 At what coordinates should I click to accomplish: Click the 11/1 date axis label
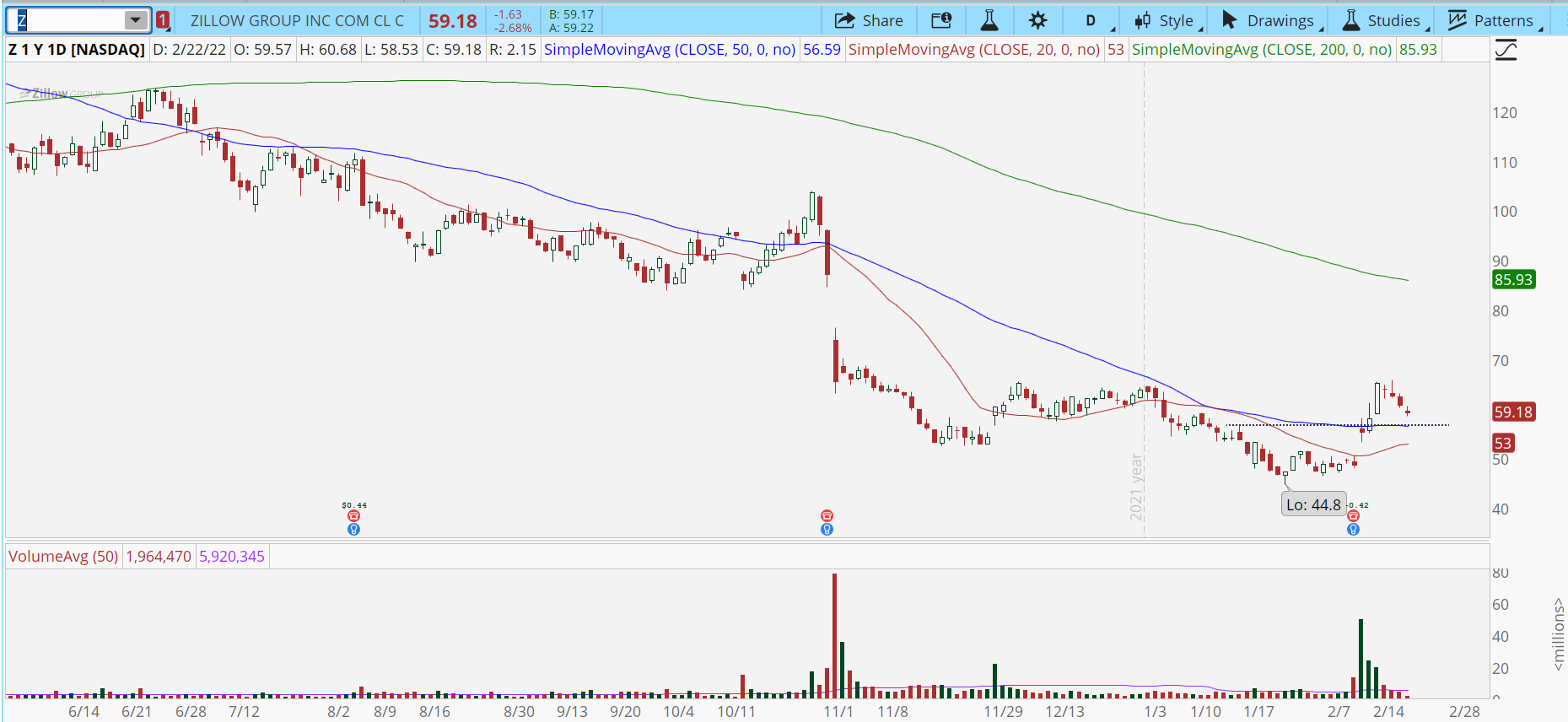click(x=838, y=712)
